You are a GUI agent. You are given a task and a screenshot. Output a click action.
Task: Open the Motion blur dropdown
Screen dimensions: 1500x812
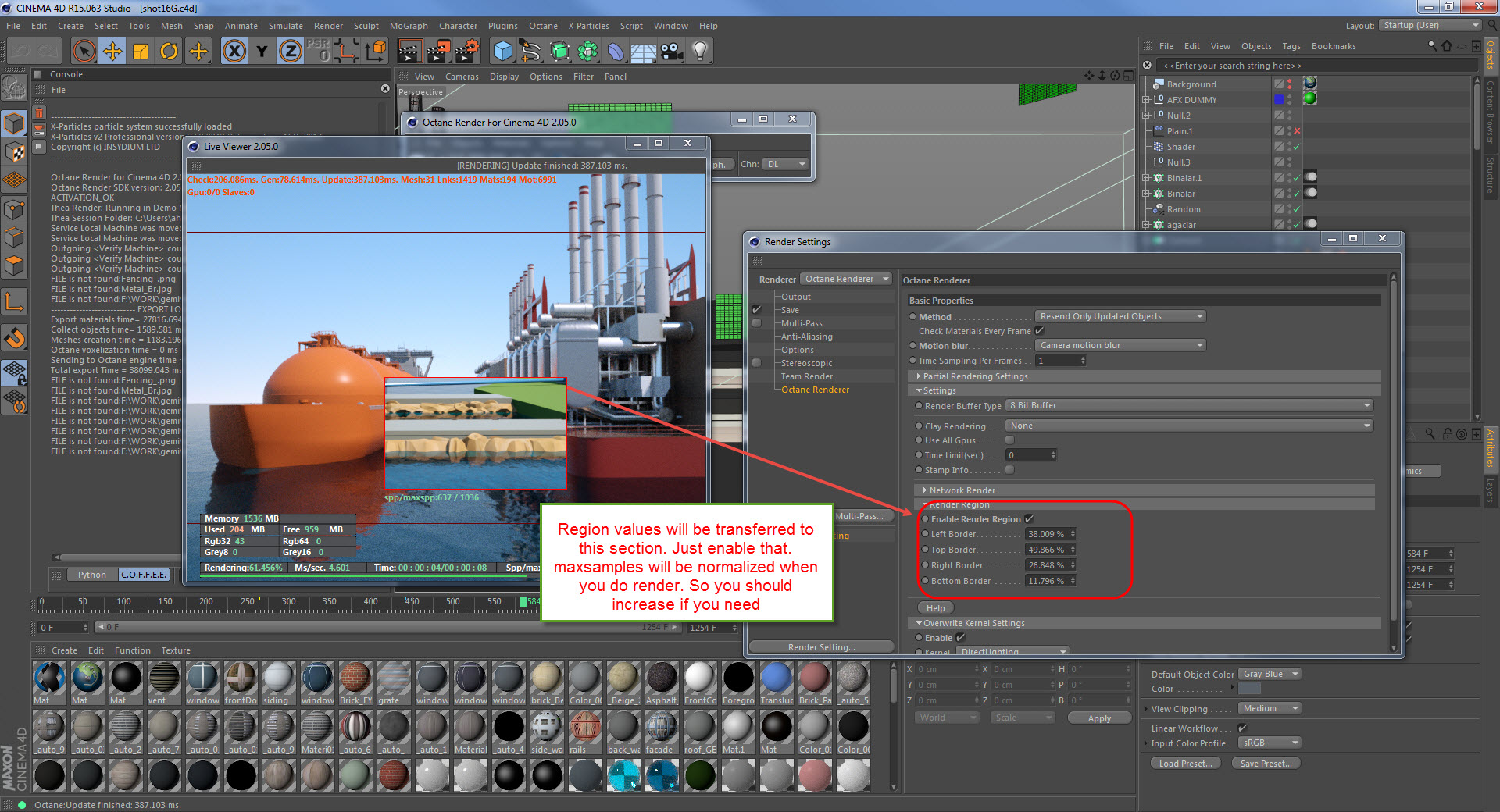(x=1120, y=345)
